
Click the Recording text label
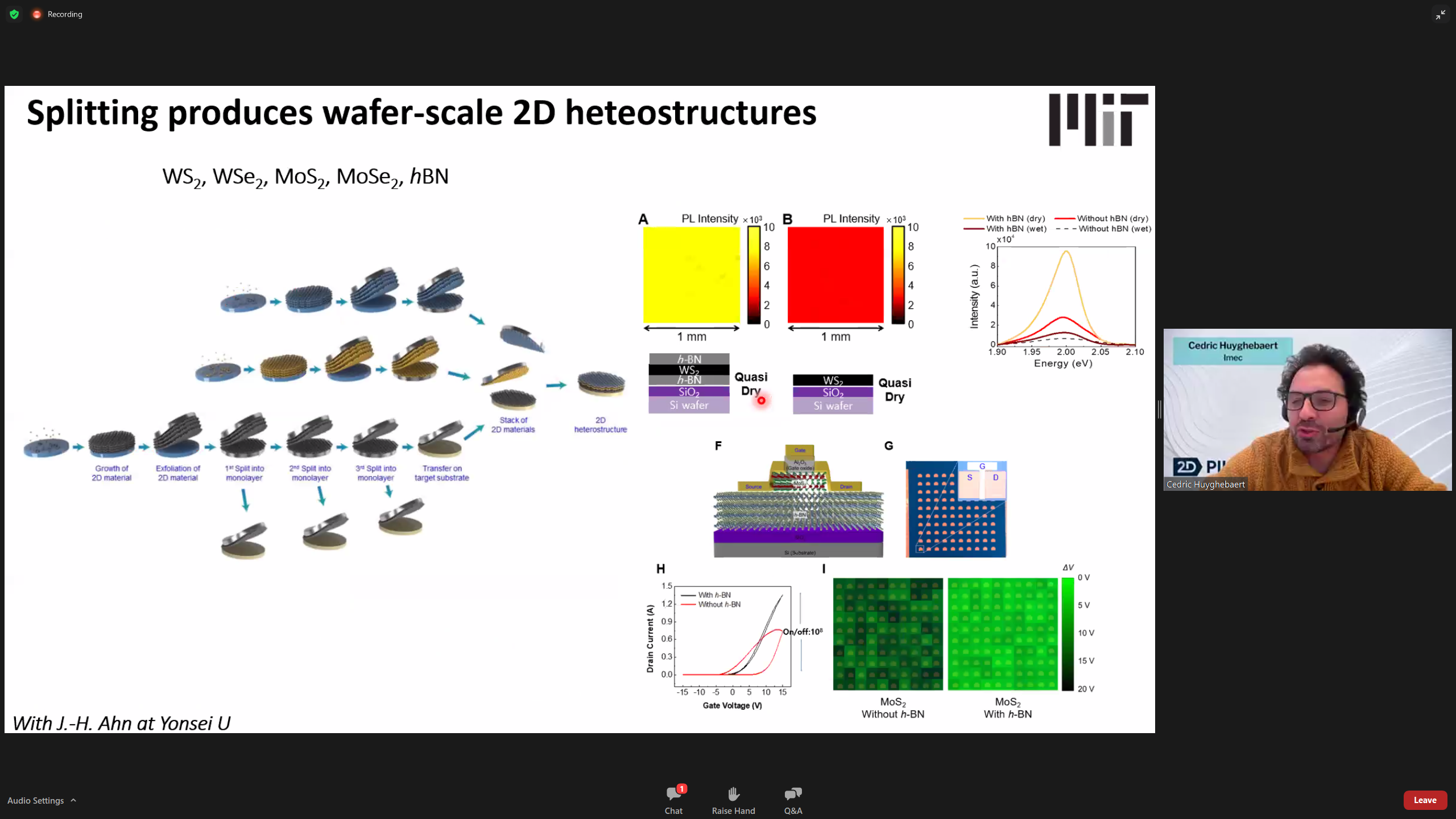pyautogui.click(x=65, y=14)
